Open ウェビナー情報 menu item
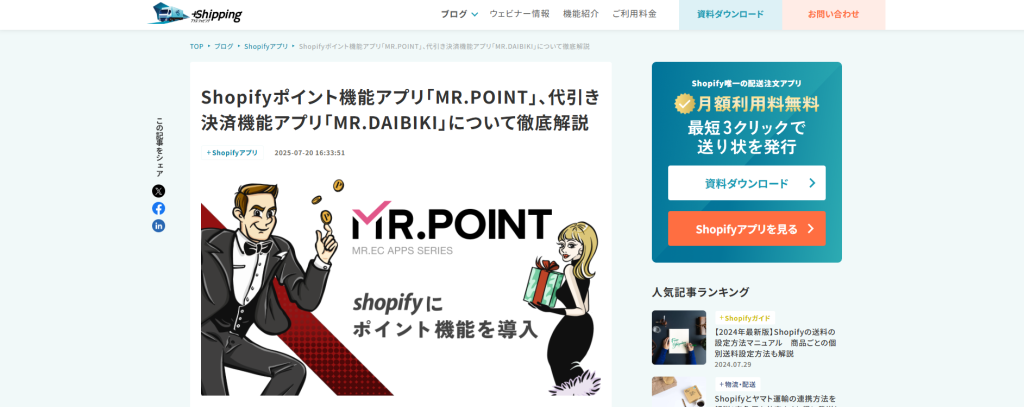The height and width of the screenshot is (407, 1024). click(x=519, y=14)
